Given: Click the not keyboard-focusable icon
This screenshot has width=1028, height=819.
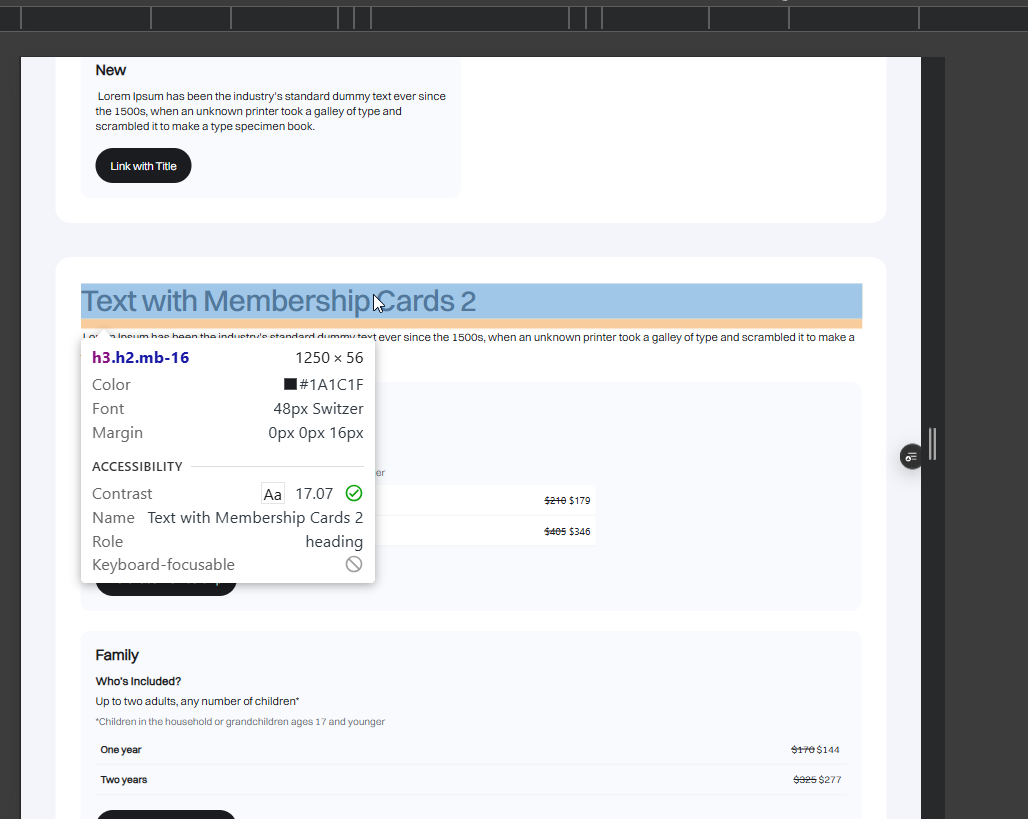Looking at the screenshot, I should click(x=353, y=564).
